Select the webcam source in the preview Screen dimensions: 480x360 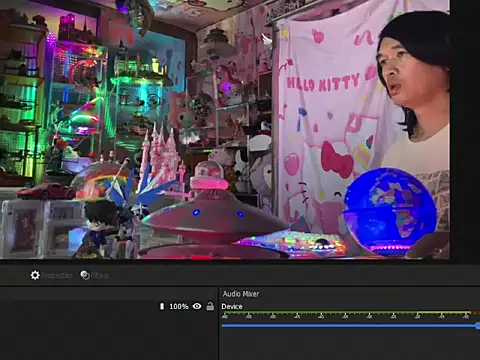point(225,129)
